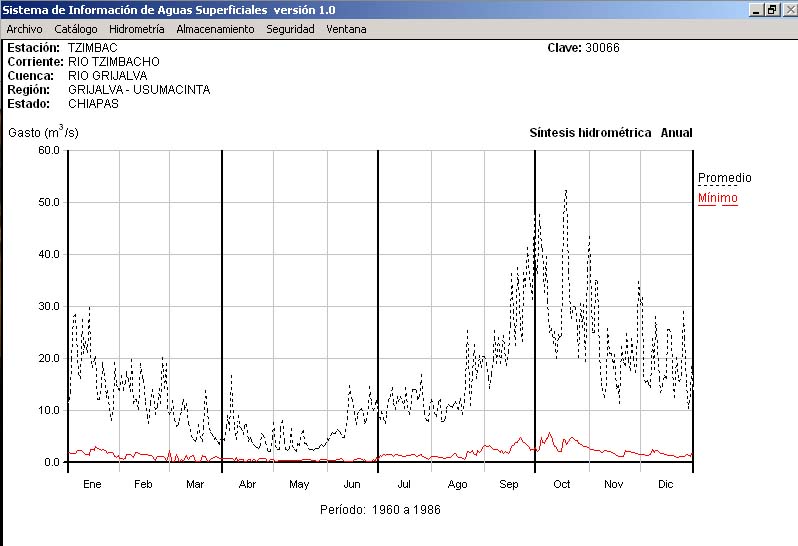Minimize the application window
Screen dimensions: 798x546
756,9
